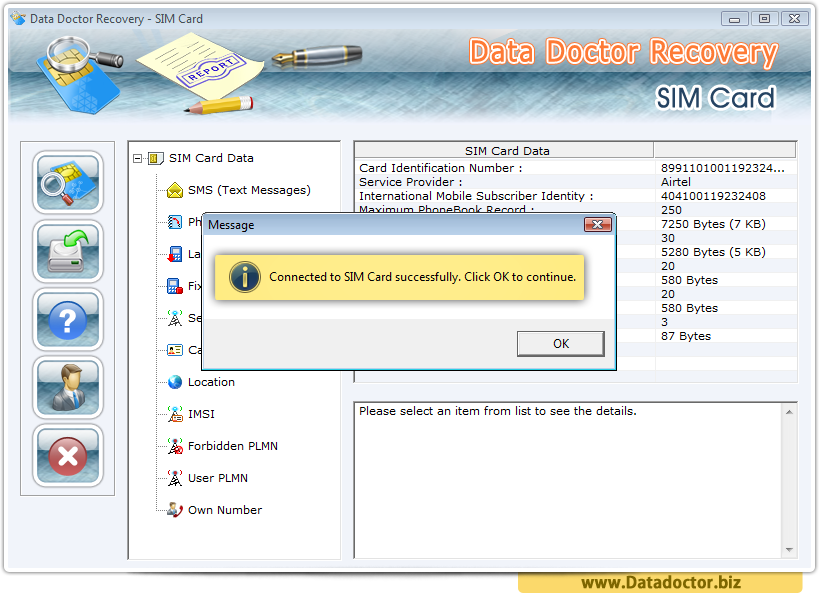Select the Location tree item

pos(211,382)
